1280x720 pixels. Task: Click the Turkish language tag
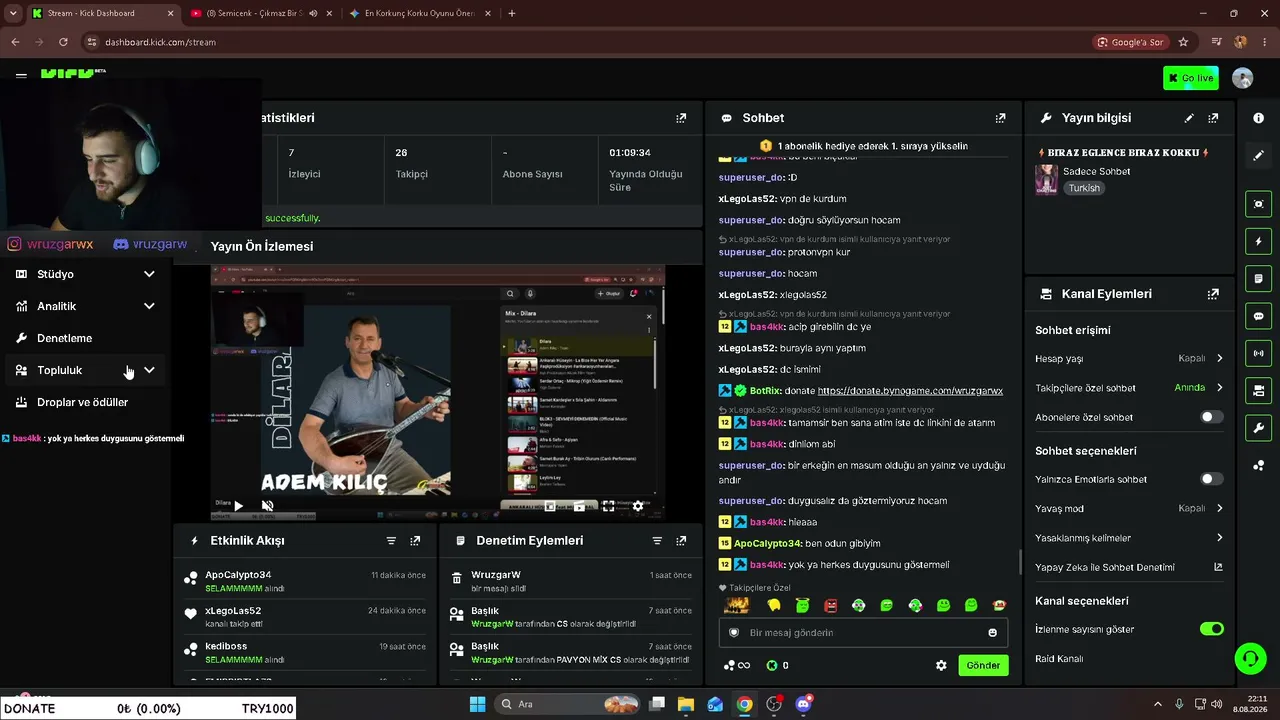coord(1083,188)
